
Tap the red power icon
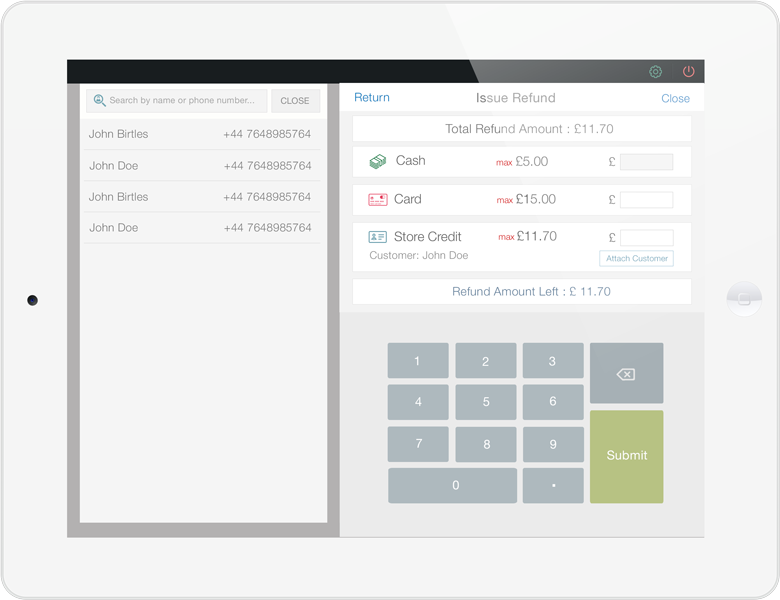(688, 72)
